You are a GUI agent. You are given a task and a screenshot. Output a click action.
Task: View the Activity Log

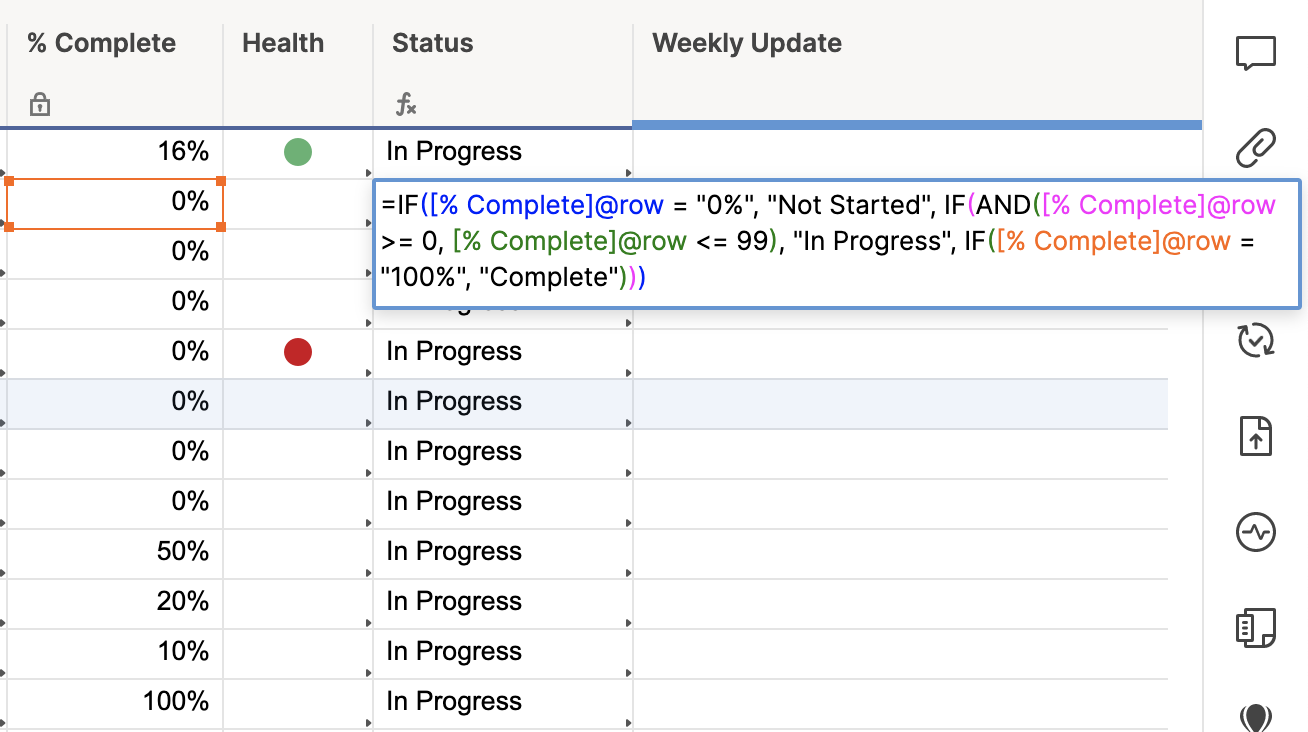[1256, 532]
